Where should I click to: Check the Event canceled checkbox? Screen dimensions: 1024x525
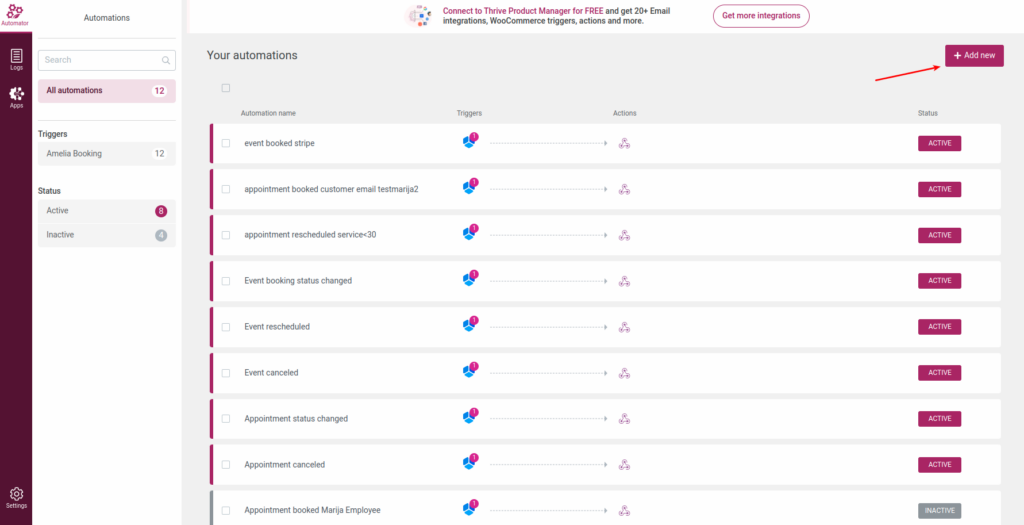point(226,373)
